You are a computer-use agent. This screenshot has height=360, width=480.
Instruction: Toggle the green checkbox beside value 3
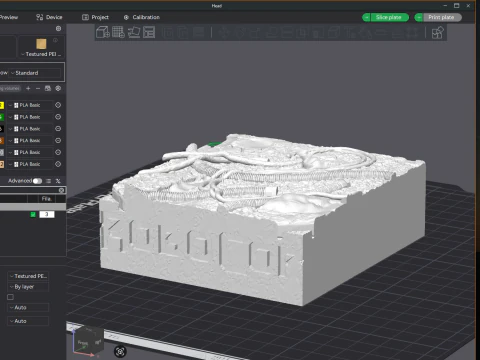[33, 214]
